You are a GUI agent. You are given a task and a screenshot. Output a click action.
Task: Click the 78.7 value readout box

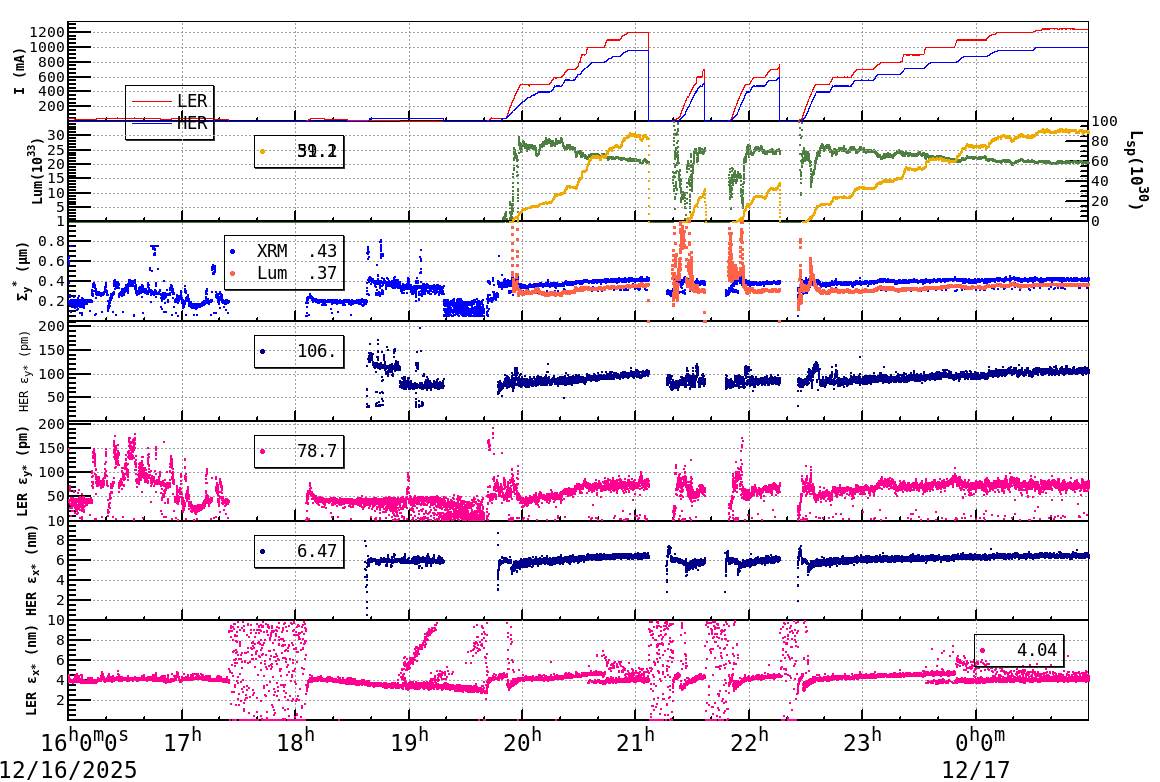pos(297,451)
